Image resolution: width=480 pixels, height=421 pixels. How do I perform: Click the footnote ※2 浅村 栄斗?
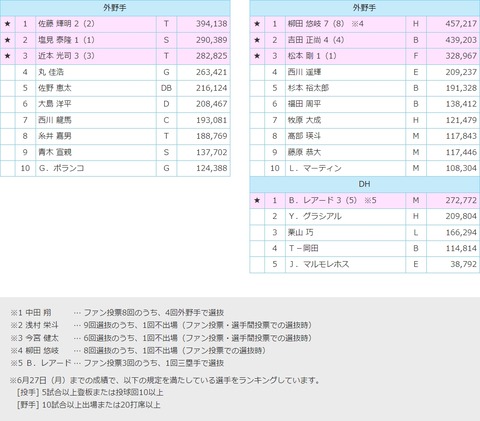[34, 325]
